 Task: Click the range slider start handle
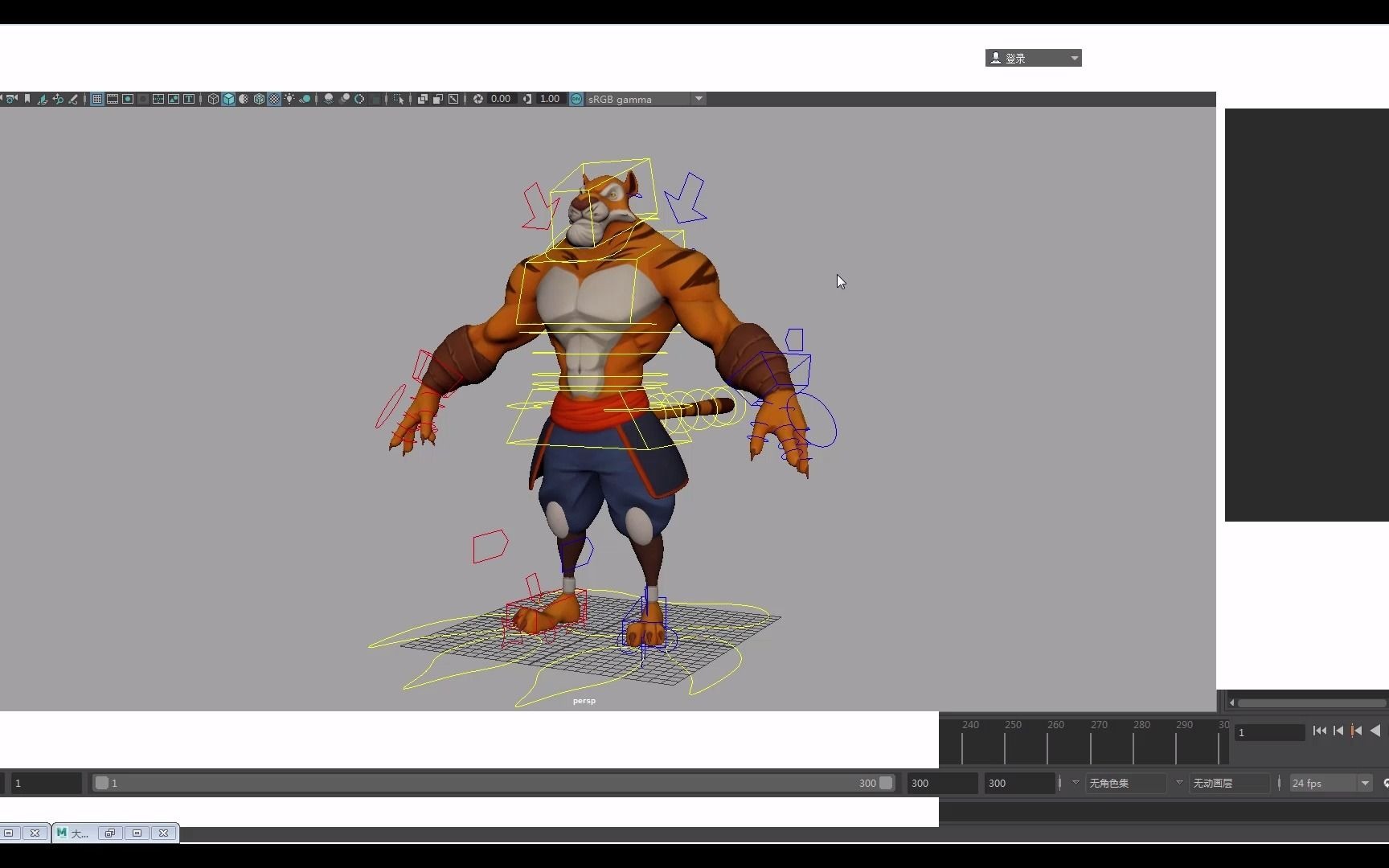tap(102, 783)
